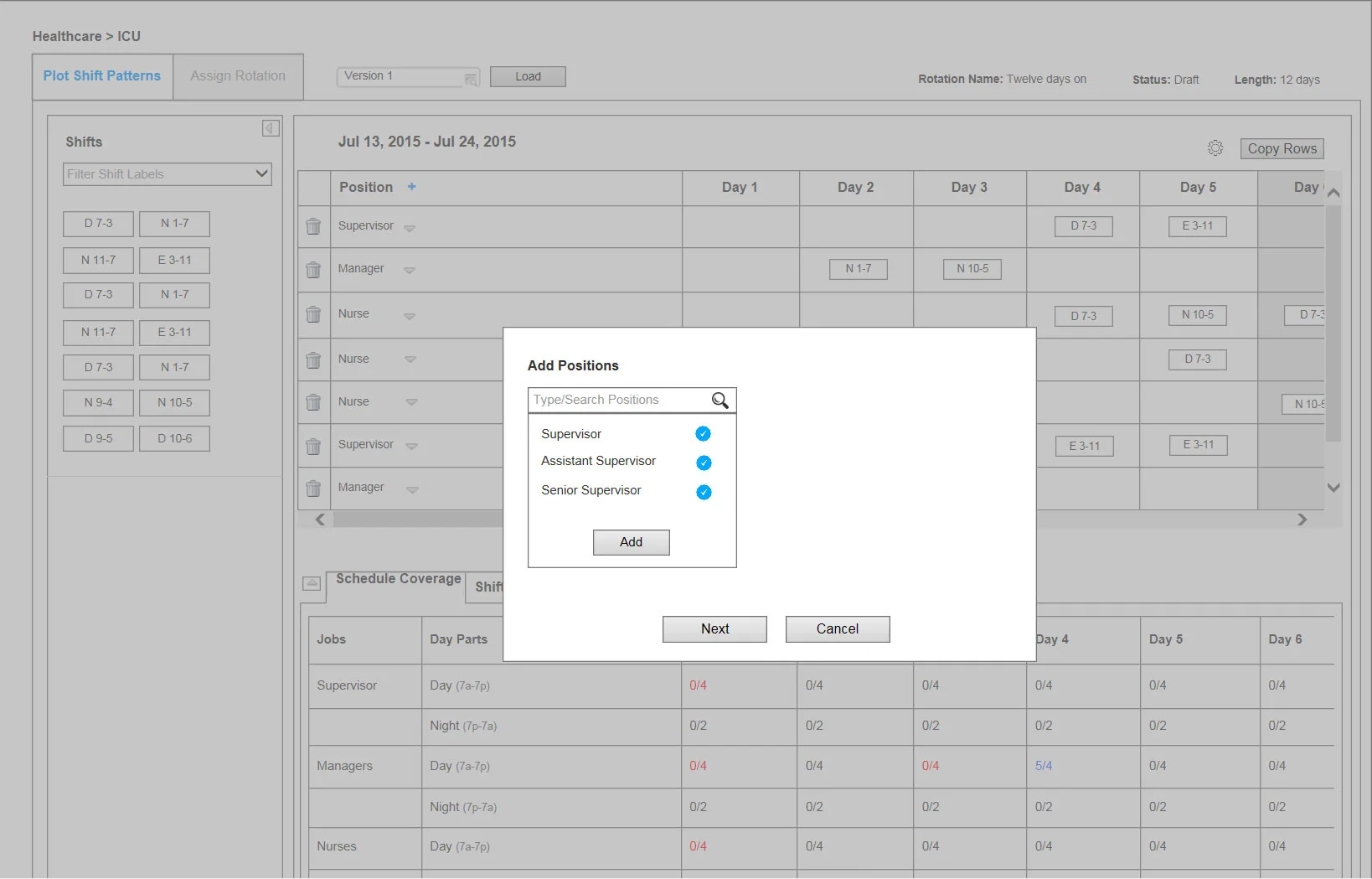Open the Filter Shift Labels dropdown
1372x879 pixels.
coord(168,174)
